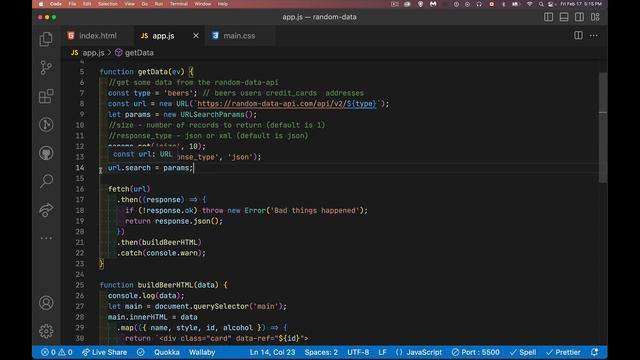Open errors and warnings in status bar

click(x=57, y=352)
